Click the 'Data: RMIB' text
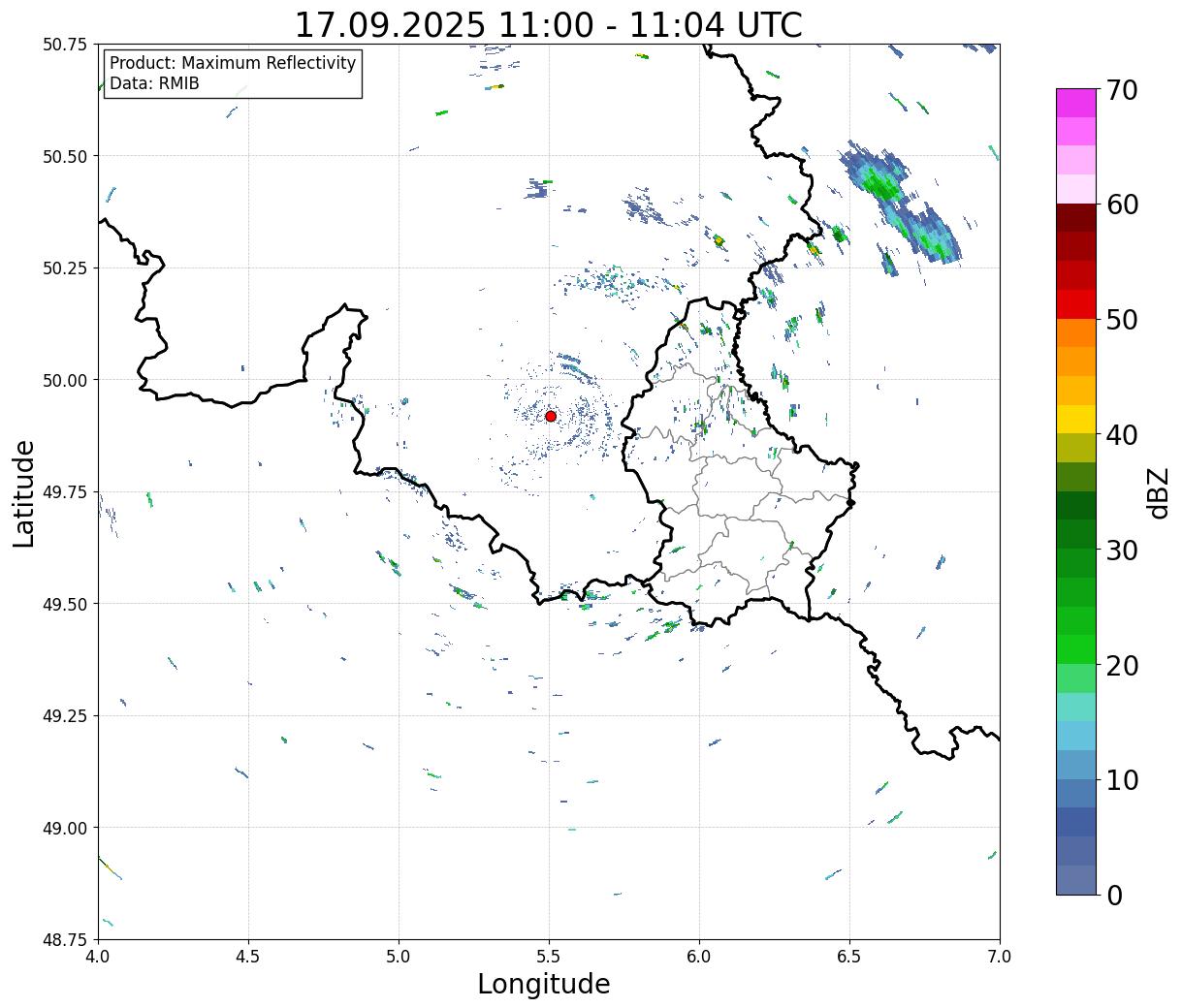Image resolution: width=1182 pixels, height=1008 pixels. 154,83
